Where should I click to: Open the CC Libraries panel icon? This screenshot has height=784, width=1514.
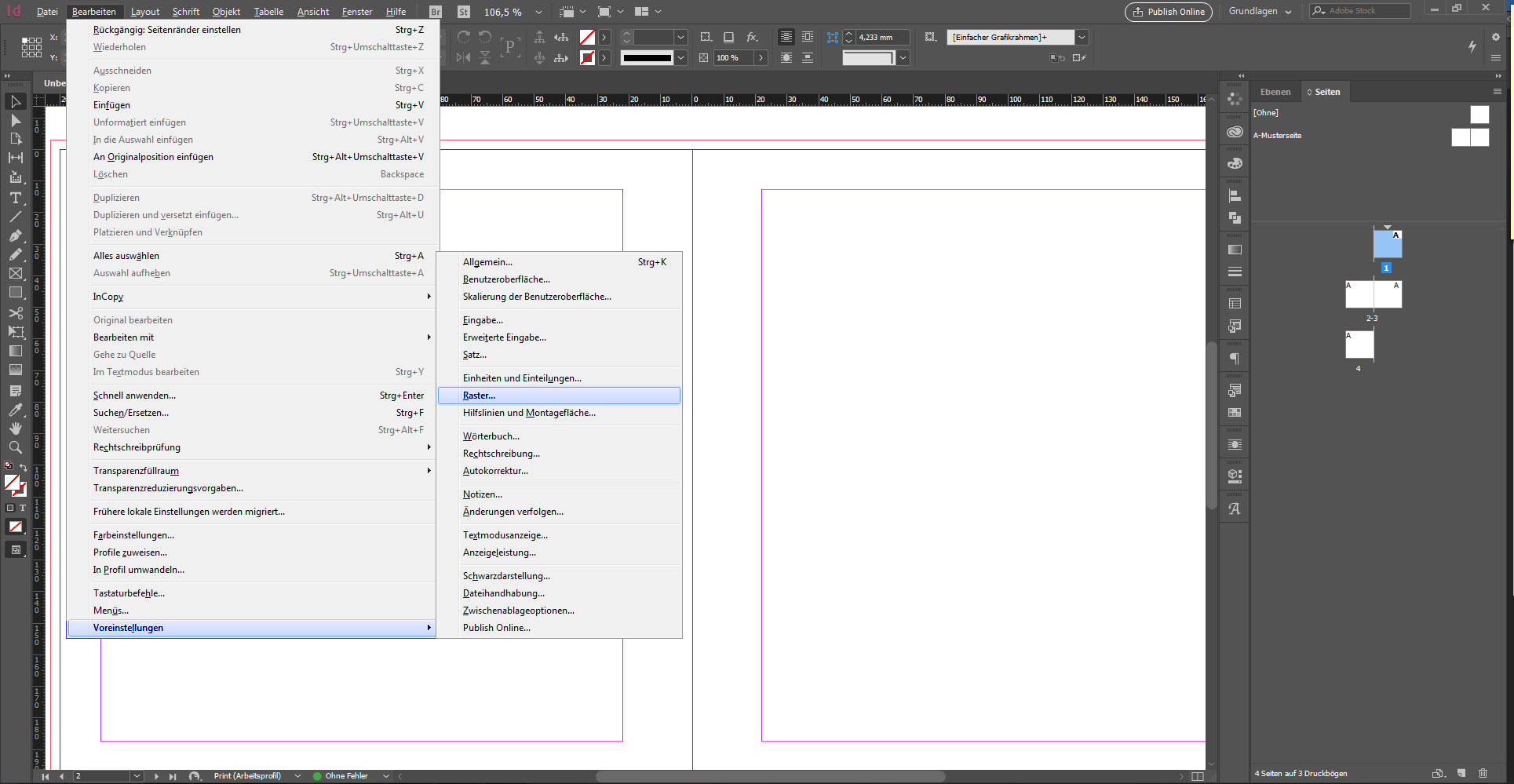pyautogui.click(x=1235, y=132)
